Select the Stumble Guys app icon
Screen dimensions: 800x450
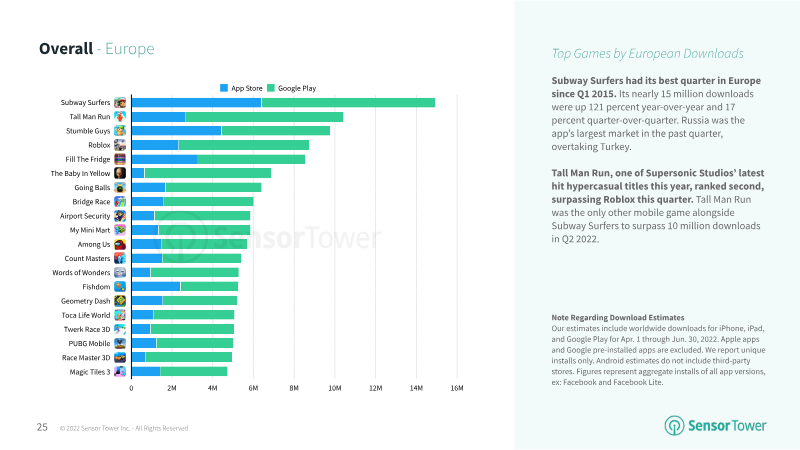[x=120, y=131]
